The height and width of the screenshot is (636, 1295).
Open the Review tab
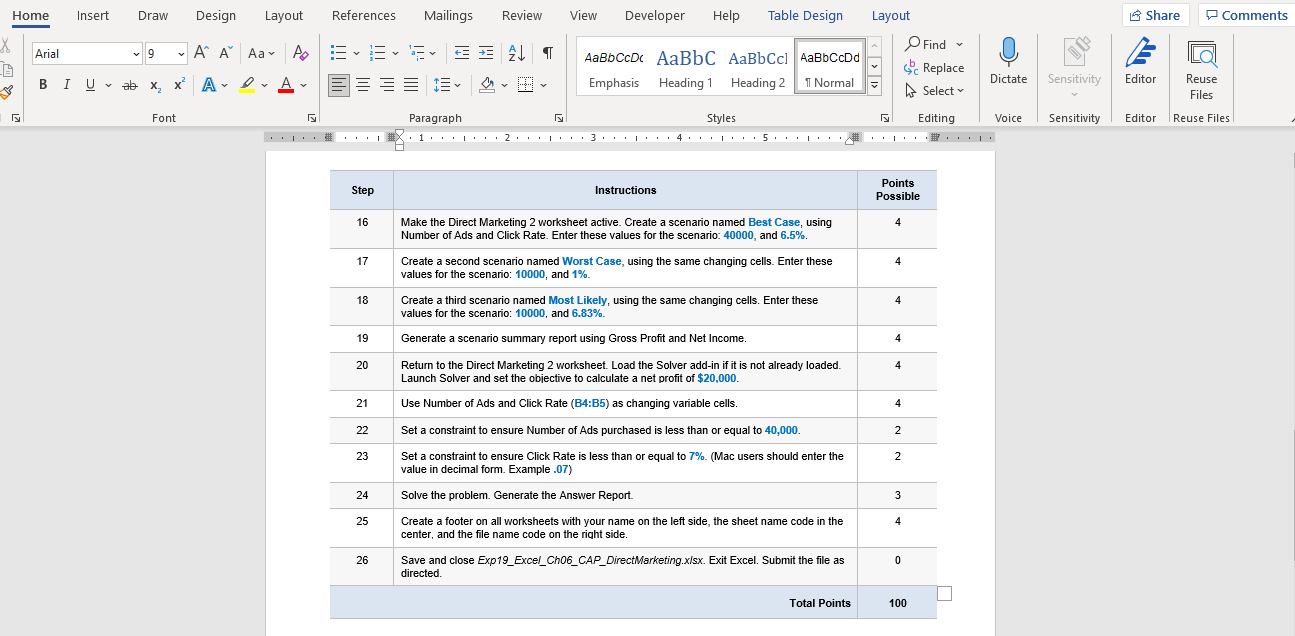point(522,15)
